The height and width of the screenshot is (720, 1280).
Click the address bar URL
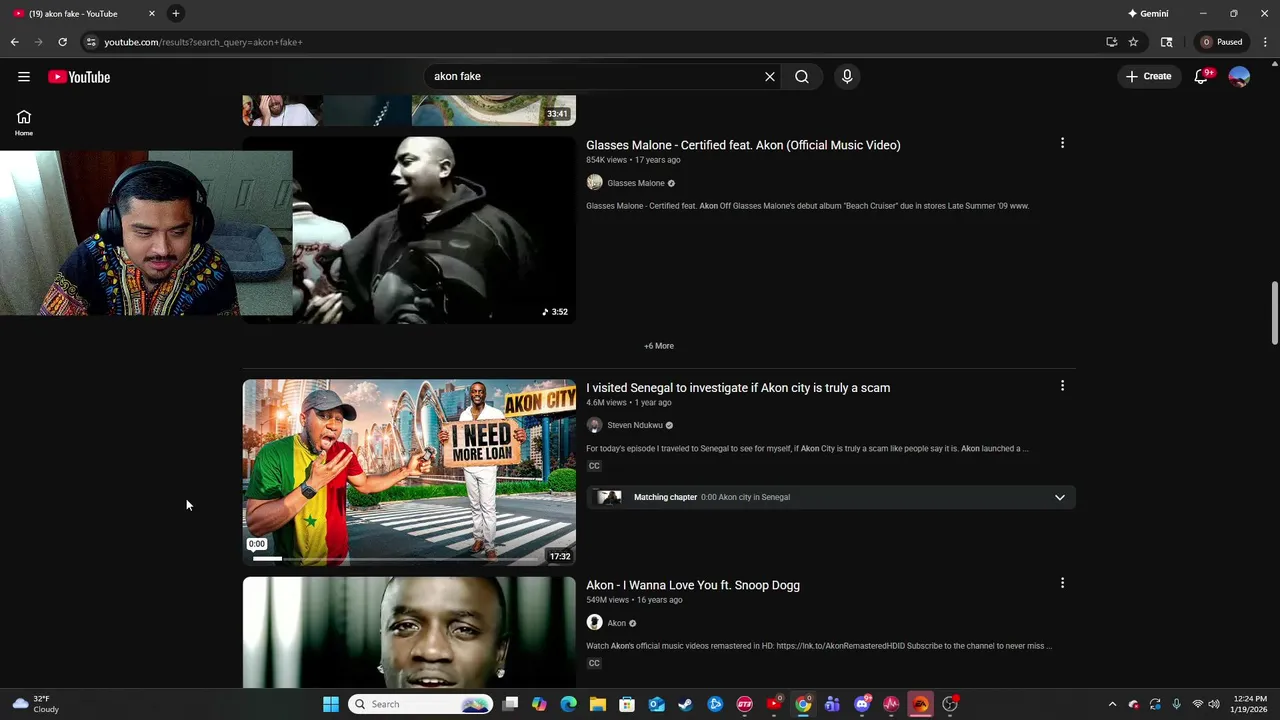tap(203, 42)
